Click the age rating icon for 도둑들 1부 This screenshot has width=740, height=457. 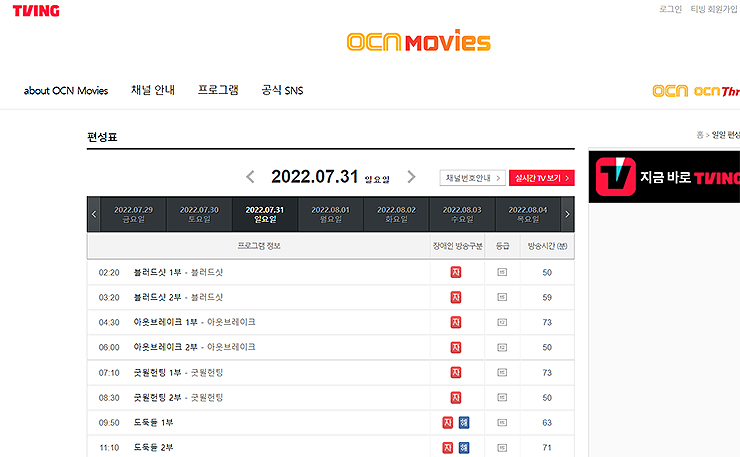point(502,423)
